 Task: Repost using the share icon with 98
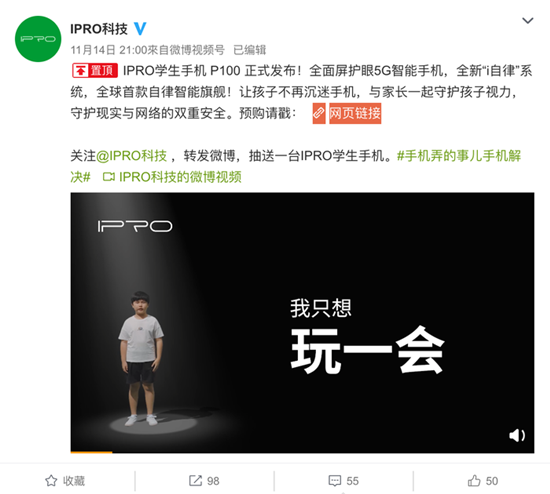click(195, 480)
